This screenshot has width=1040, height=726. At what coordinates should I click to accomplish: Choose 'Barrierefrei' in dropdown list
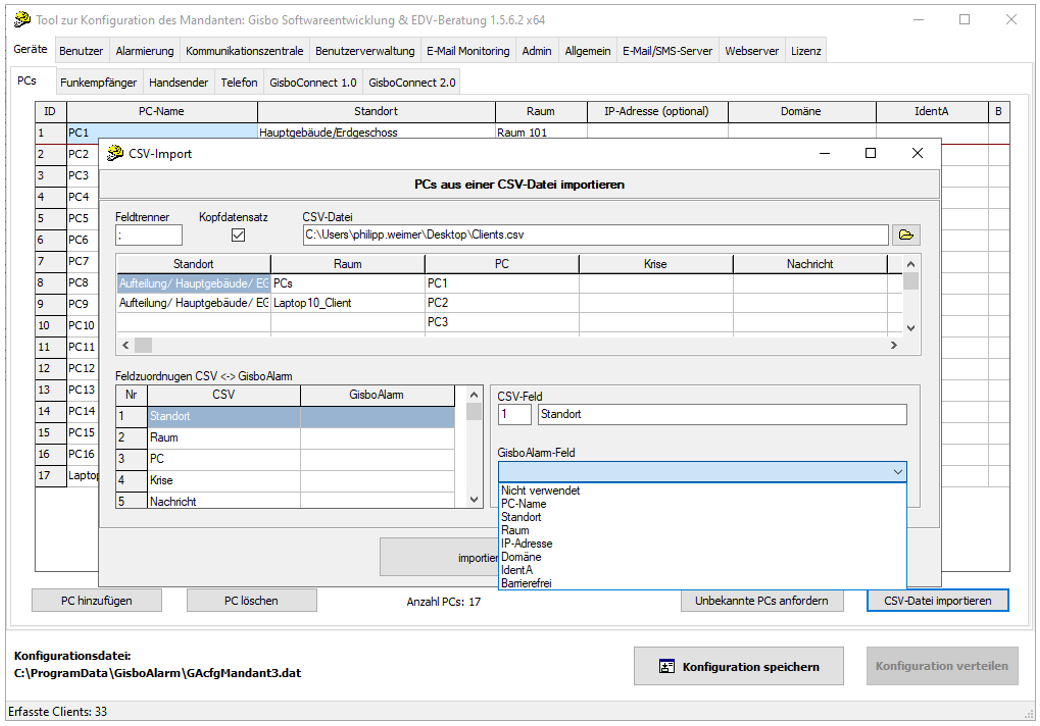coord(526,583)
